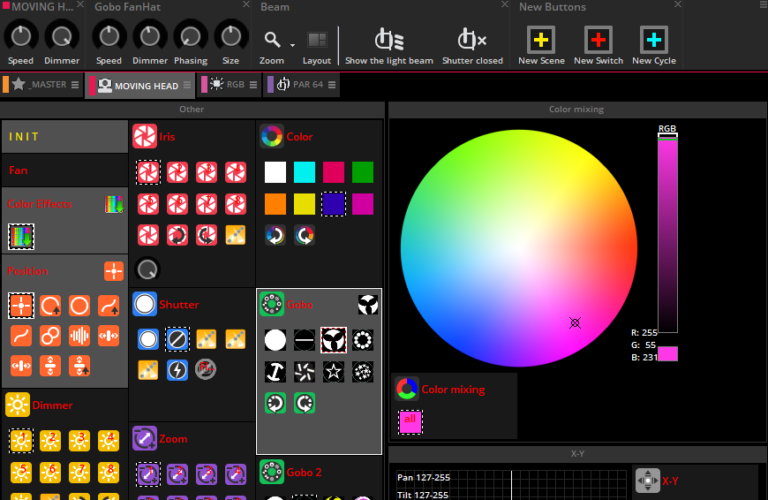Click the RGB intensity vertical slider
The image size is (768, 500).
(x=668, y=233)
